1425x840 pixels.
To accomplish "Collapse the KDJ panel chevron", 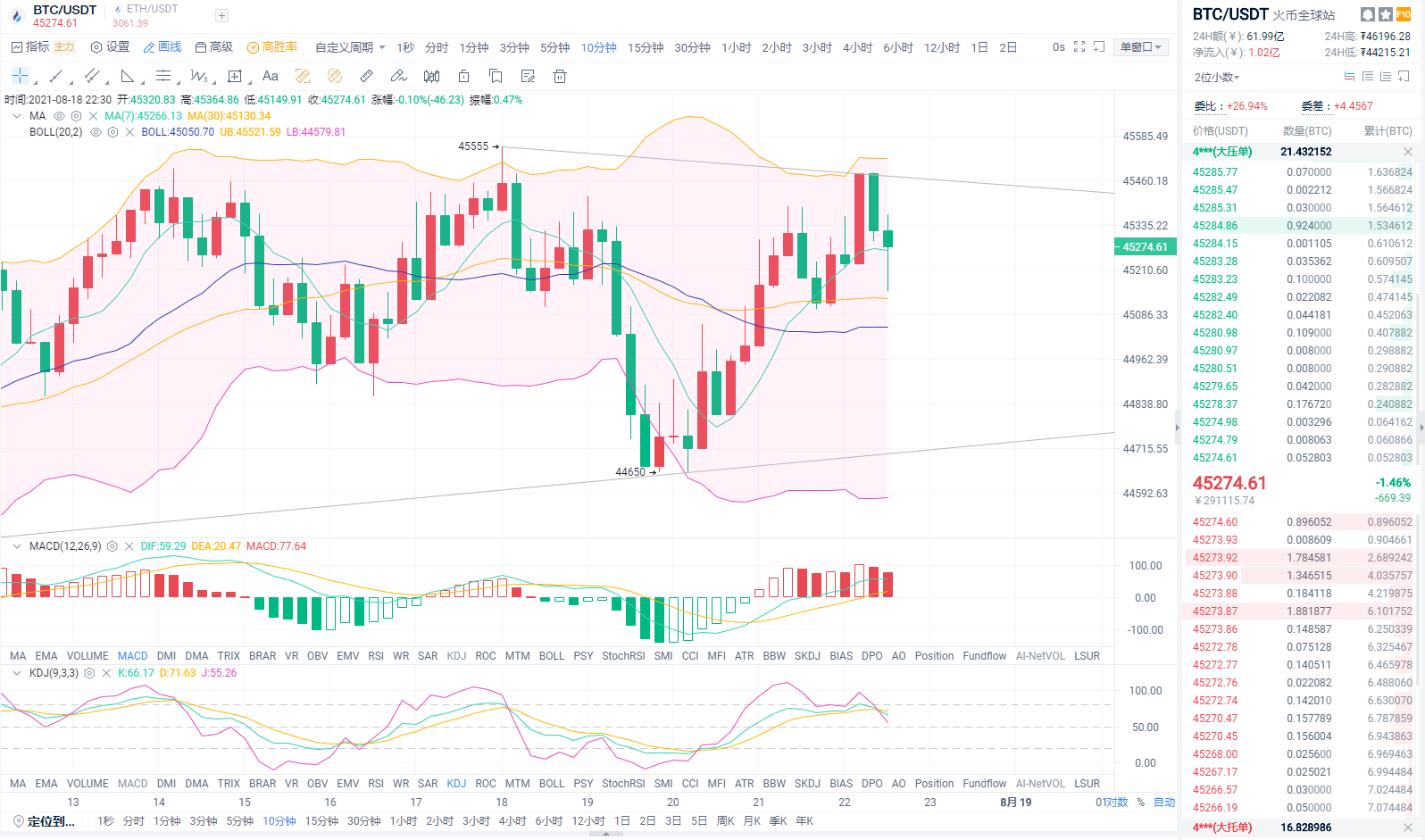I will click(17, 673).
